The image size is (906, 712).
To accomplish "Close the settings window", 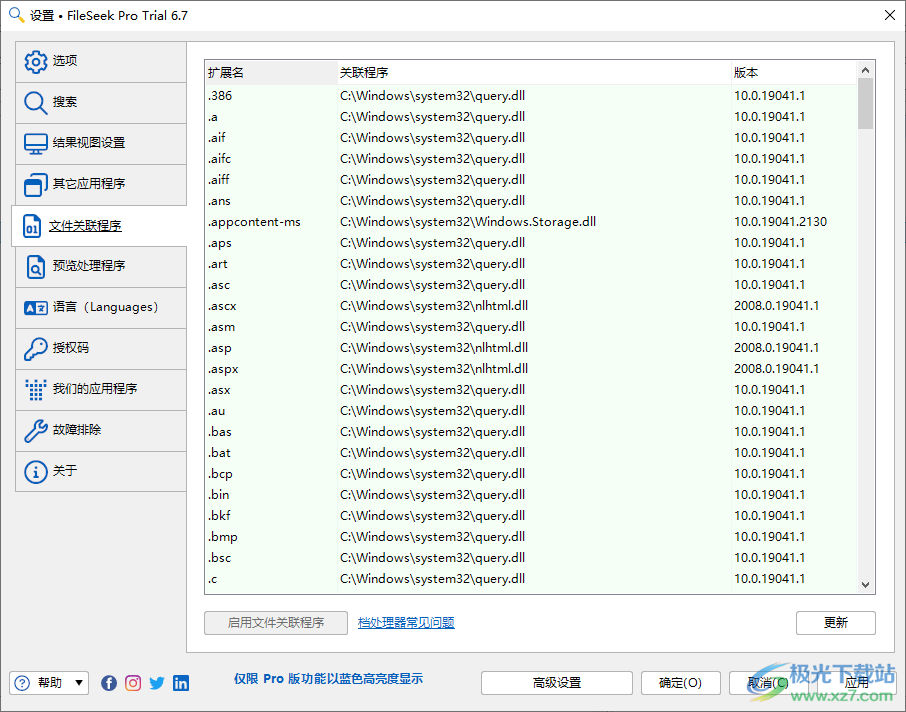I will 890,15.
